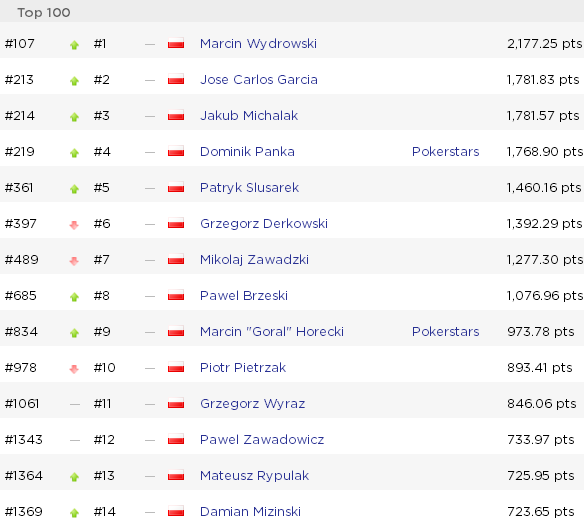The image size is (584, 523).
Task: Click green up arrow in #219 row
Action: pyautogui.click(x=74, y=153)
